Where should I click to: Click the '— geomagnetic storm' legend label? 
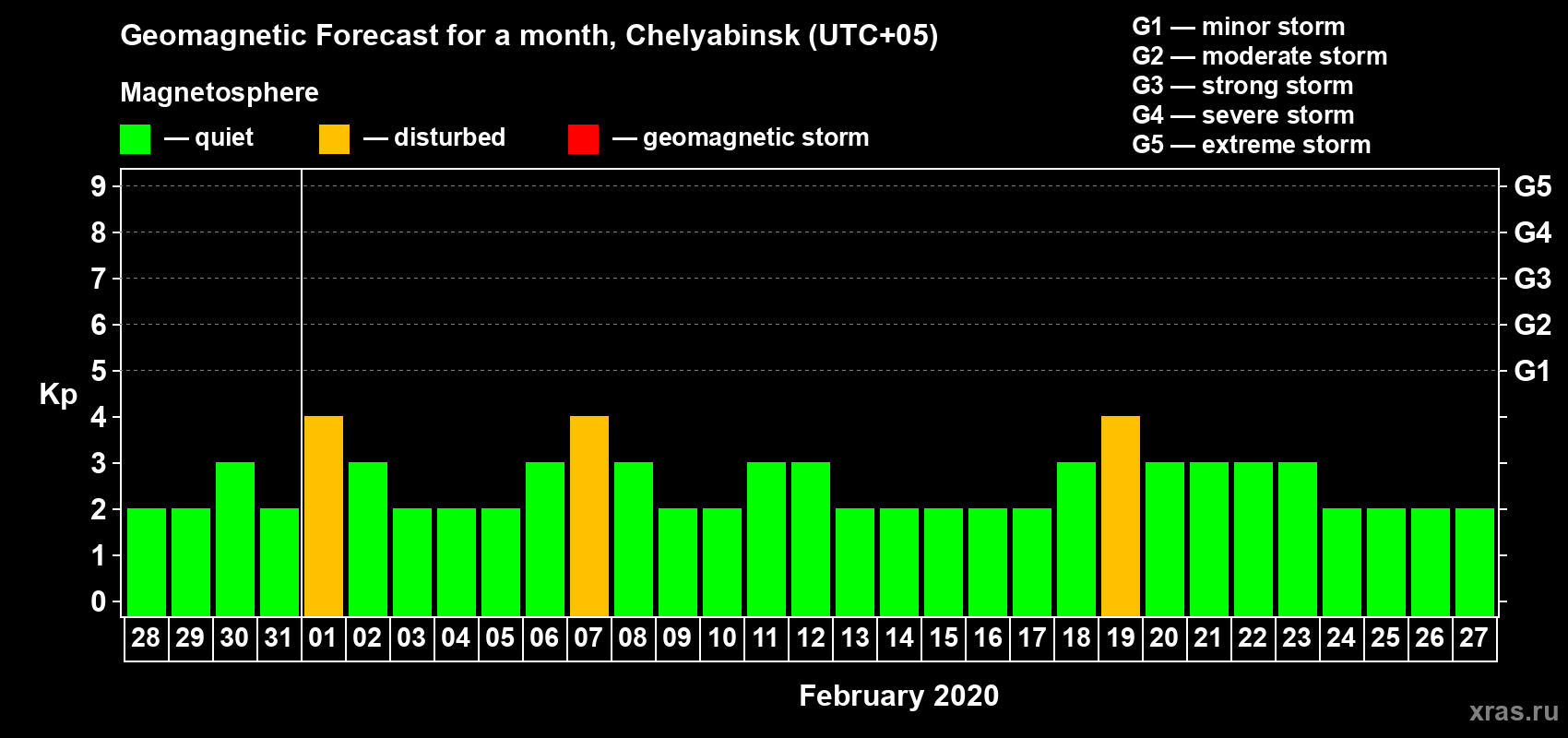point(741,137)
